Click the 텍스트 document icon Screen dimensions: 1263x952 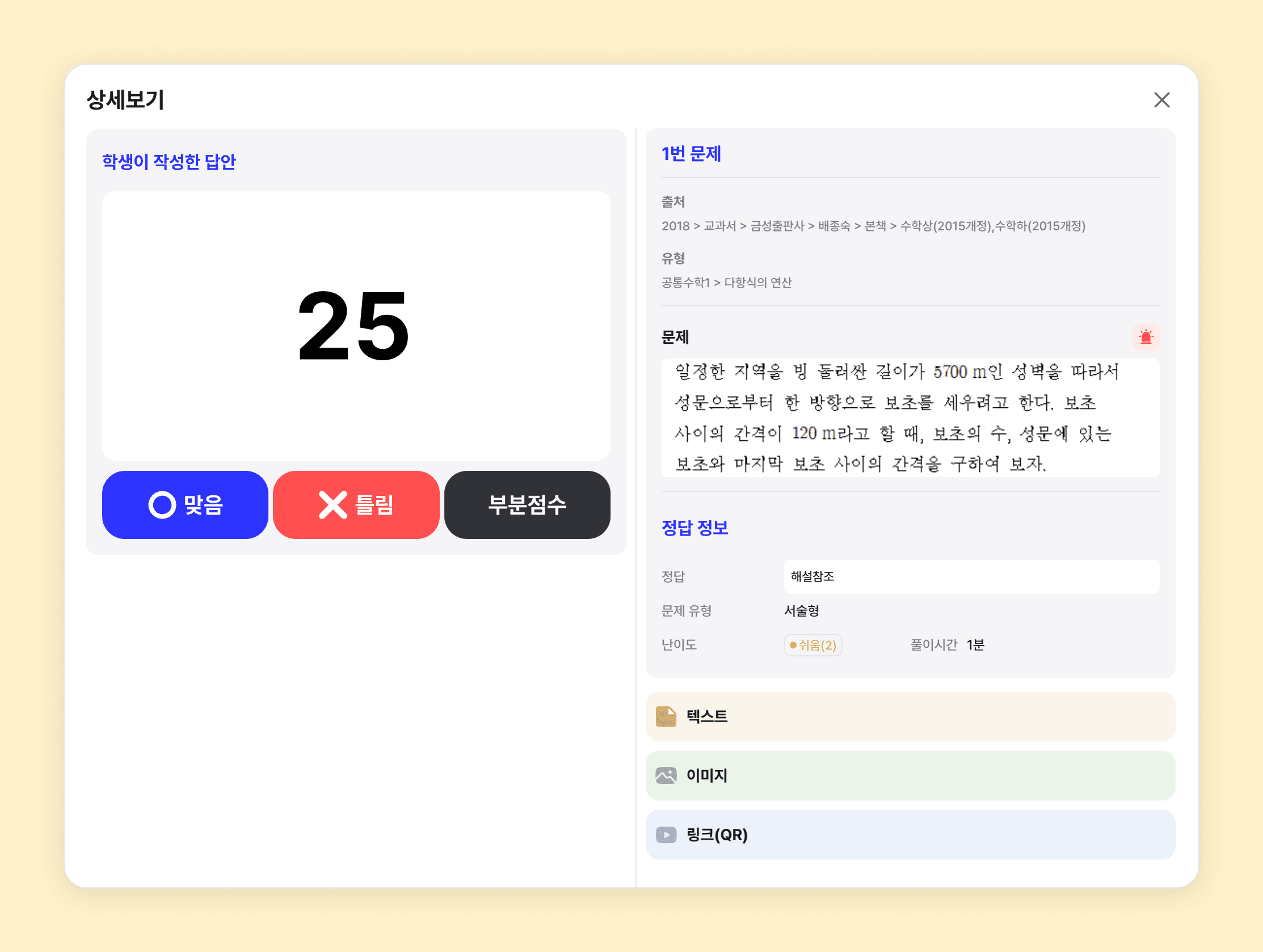tap(666, 716)
